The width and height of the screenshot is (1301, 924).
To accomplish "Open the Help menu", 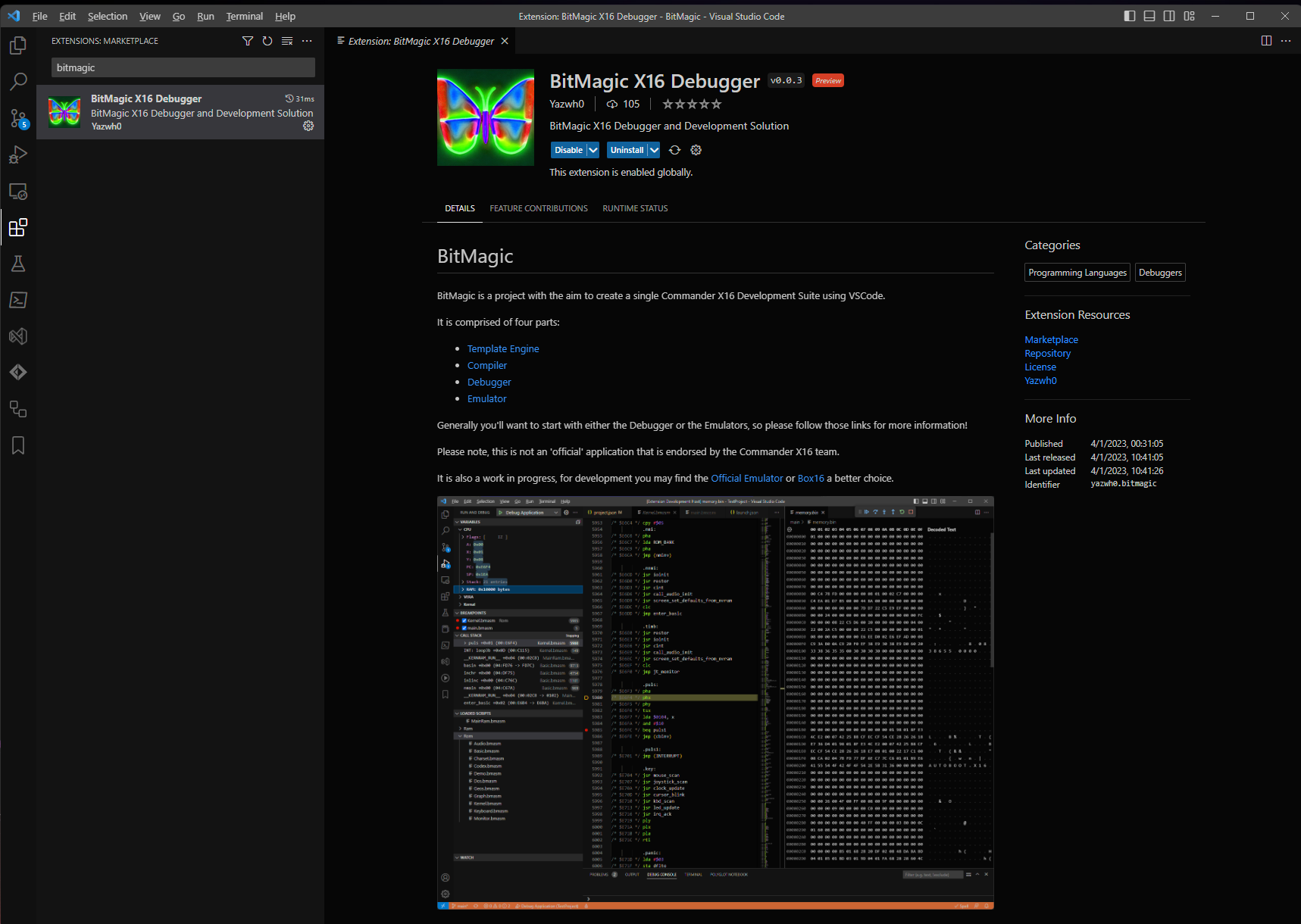I will 285,16.
